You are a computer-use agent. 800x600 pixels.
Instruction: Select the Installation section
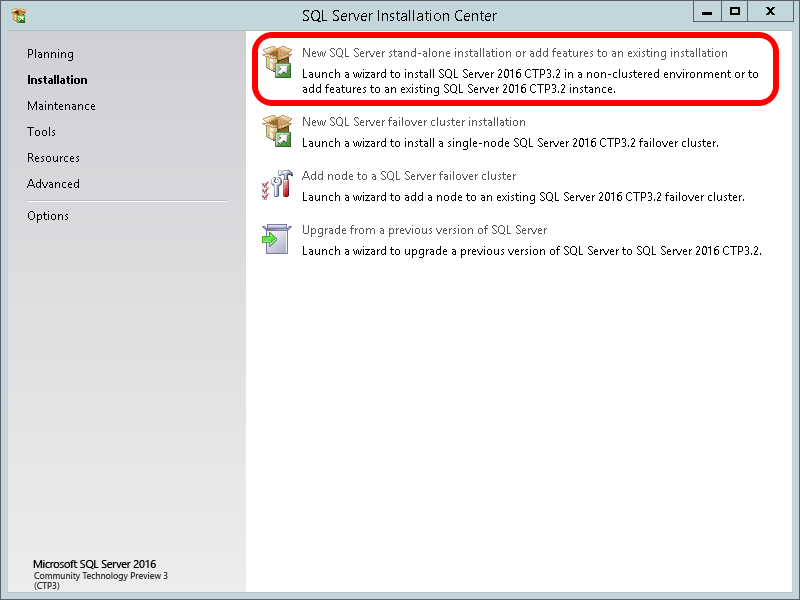click(x=57, y=80)
